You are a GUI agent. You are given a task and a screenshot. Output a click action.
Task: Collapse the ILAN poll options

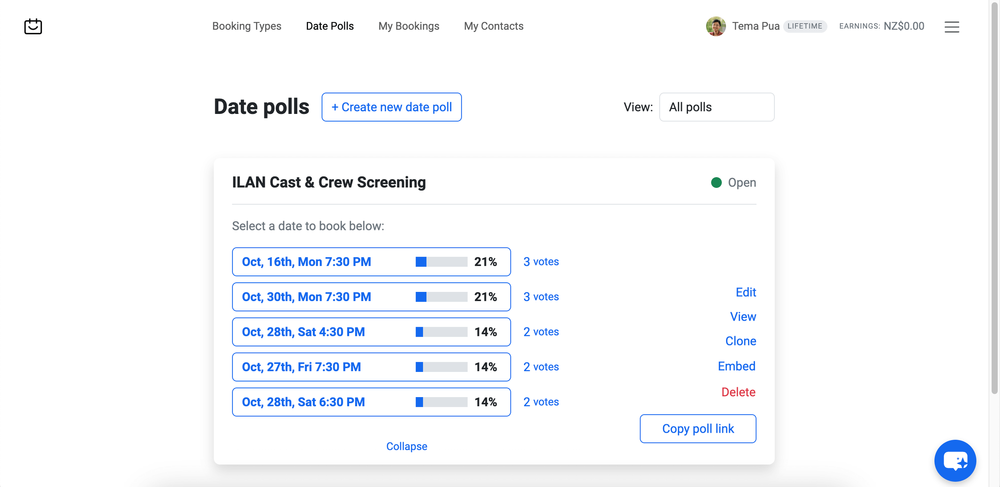click(406, 446)
